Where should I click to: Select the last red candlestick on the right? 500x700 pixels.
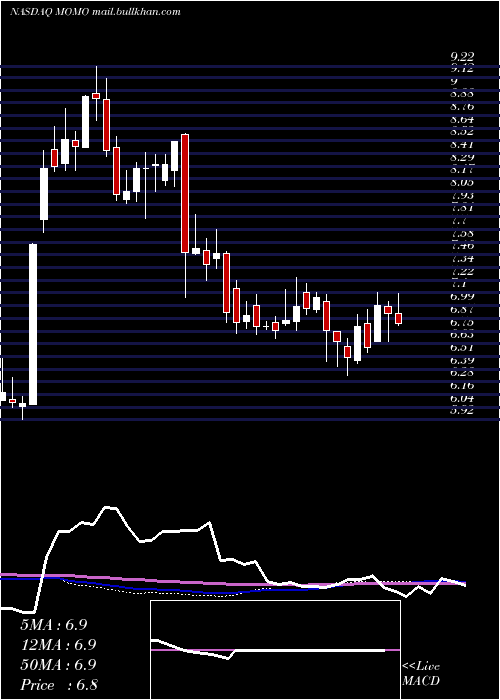coord(398,318)
